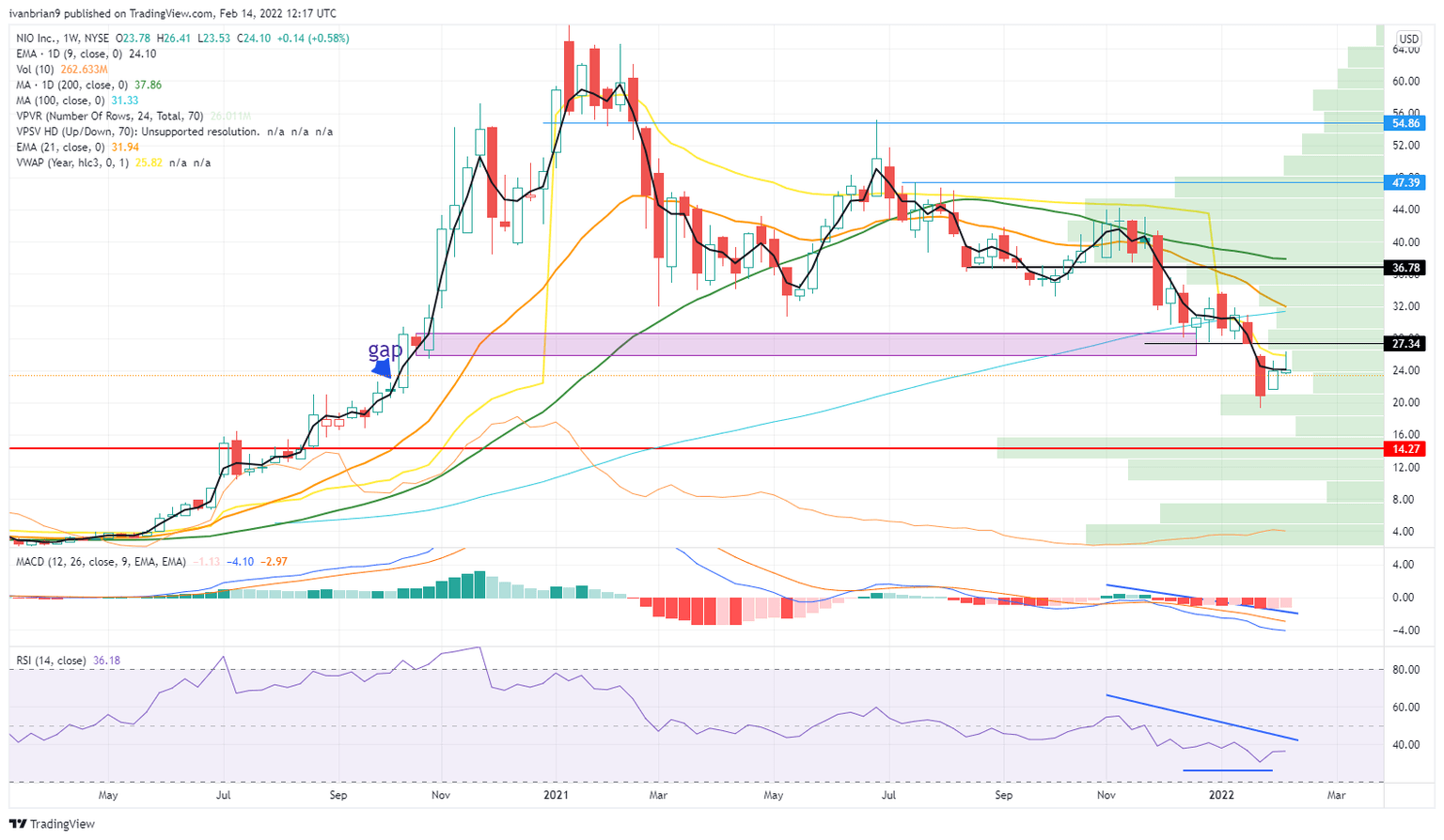1444x840 pixels.
Task: Click the black 27.34 price label
Action: (1406, 344)
